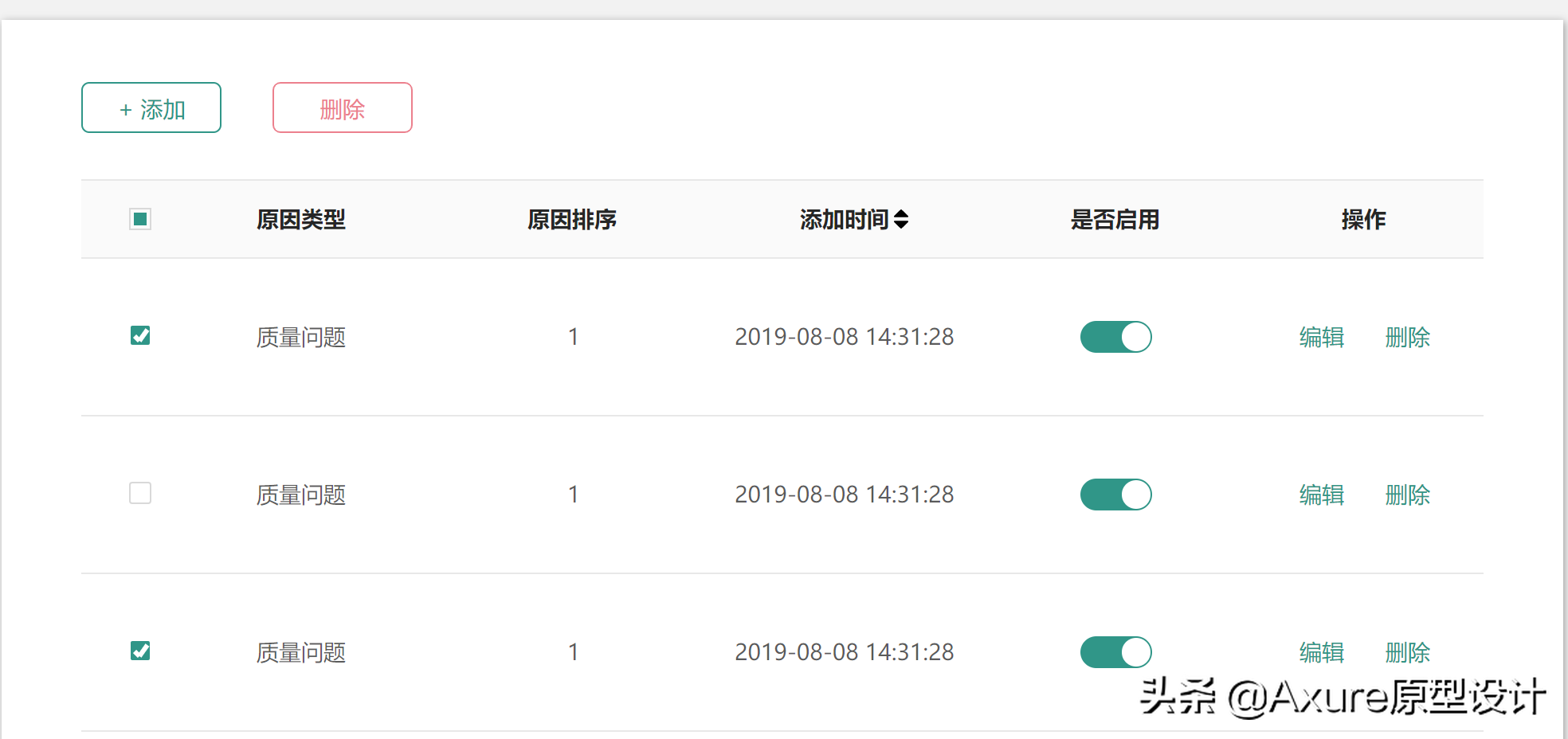Click the 原因排序 column header

coord(572,219)
